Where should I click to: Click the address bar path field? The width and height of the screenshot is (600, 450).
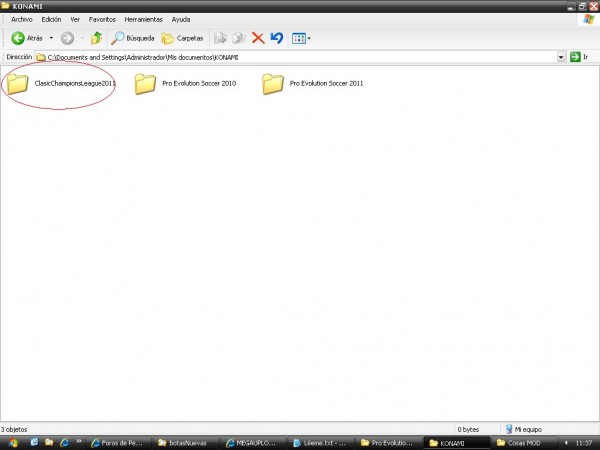[295, 57]
